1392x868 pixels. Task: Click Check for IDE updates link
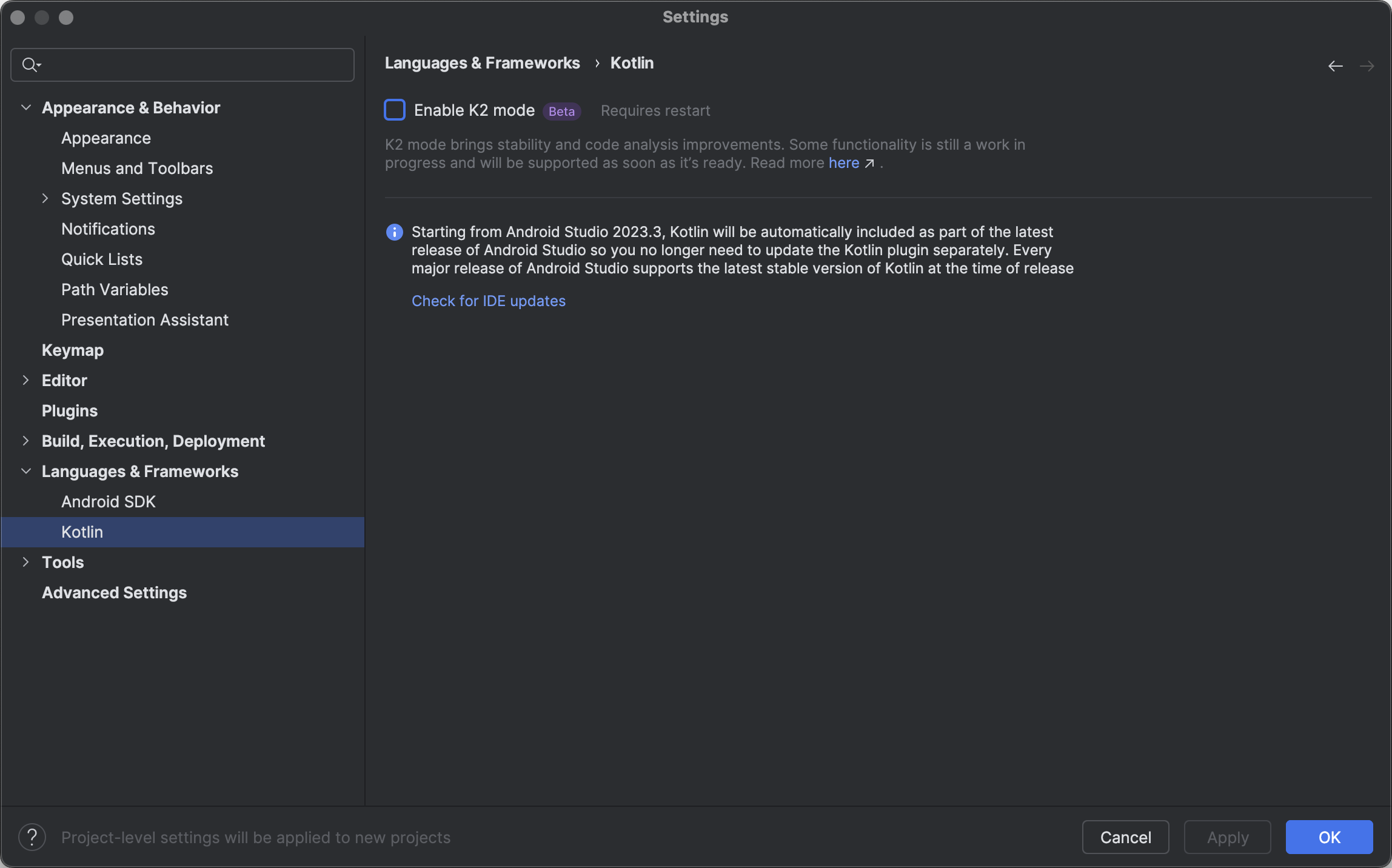(489, 301)
